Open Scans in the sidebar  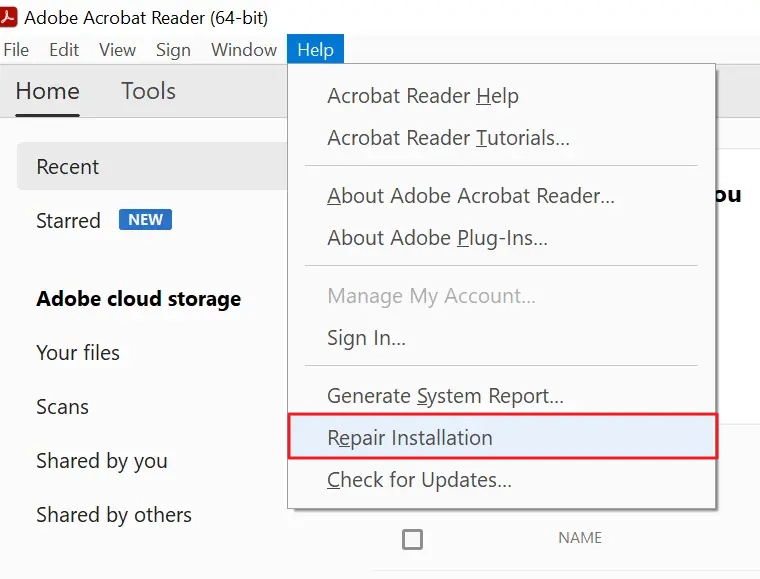63,407
